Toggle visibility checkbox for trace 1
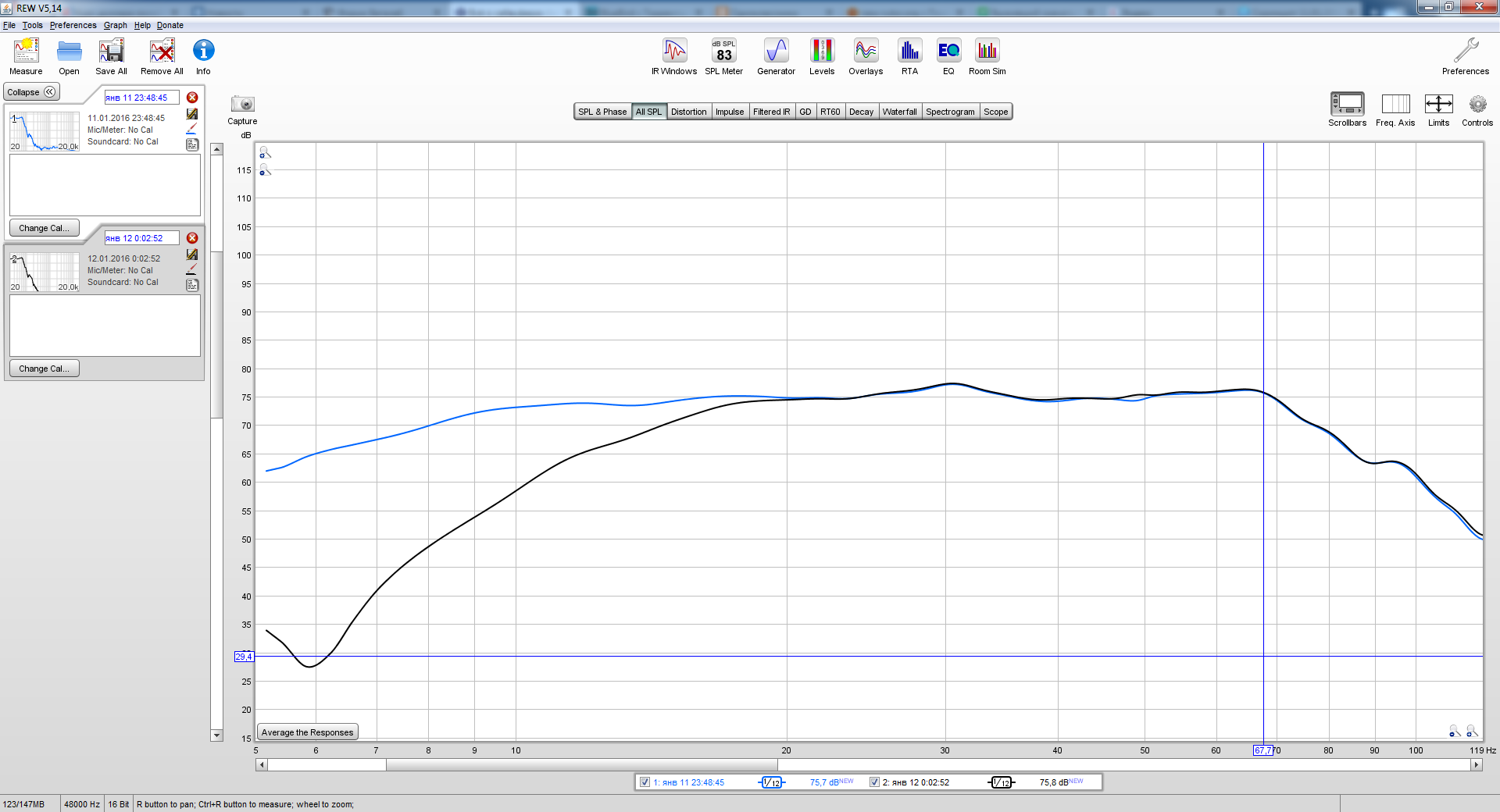 (x=645, y=782)
